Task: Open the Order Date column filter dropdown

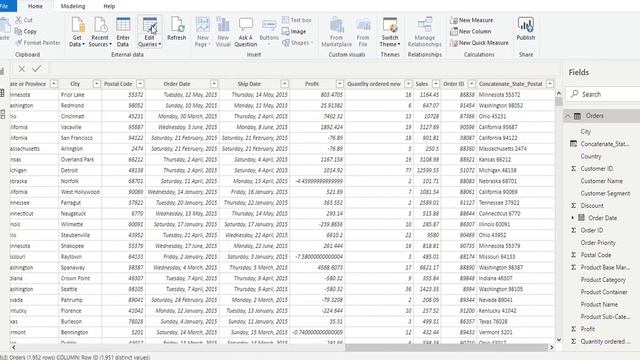Action: point(214,84)
